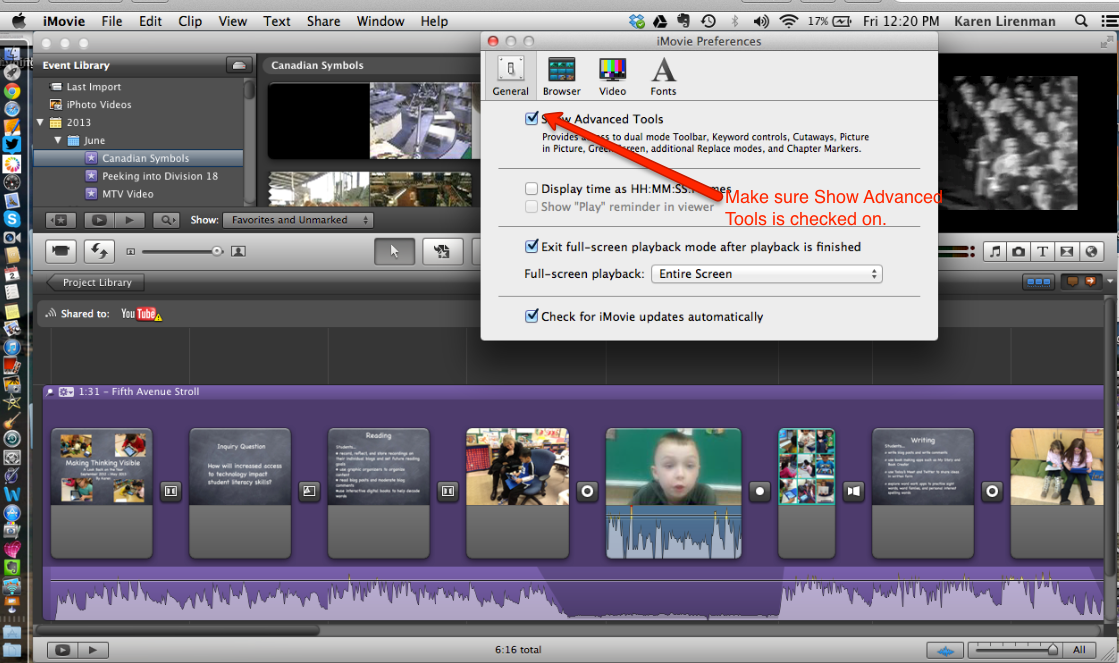This screenshot has height=663, width=1119.
Task: Open the Share menu
Action: (x=323, y=21)
